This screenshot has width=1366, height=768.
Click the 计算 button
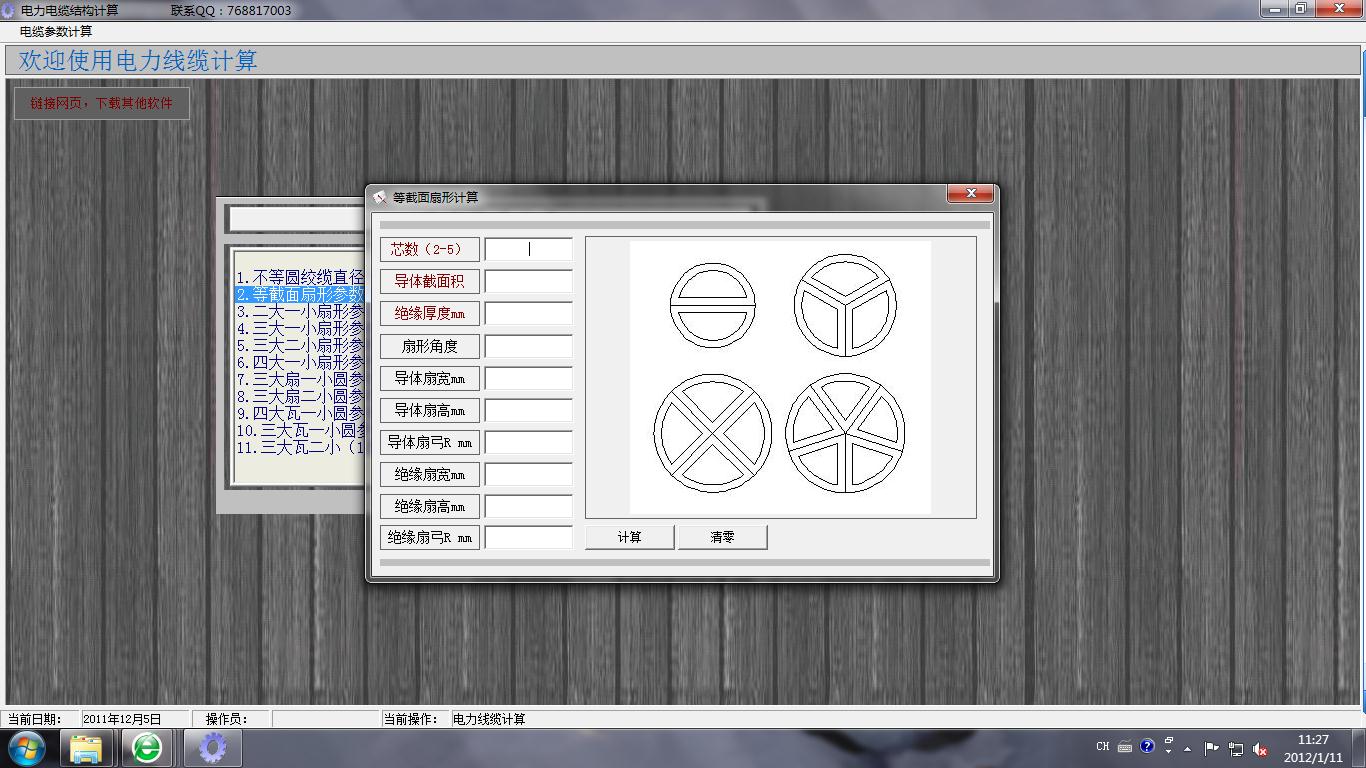[629, 537]
